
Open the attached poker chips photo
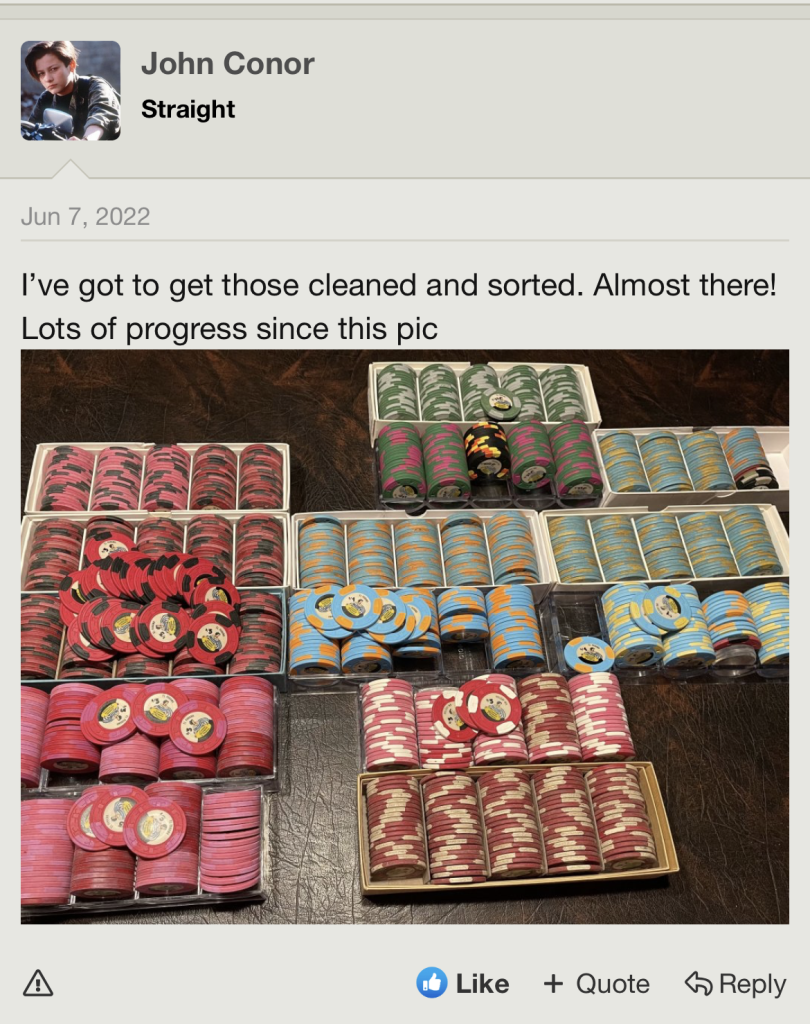(405, 637)
